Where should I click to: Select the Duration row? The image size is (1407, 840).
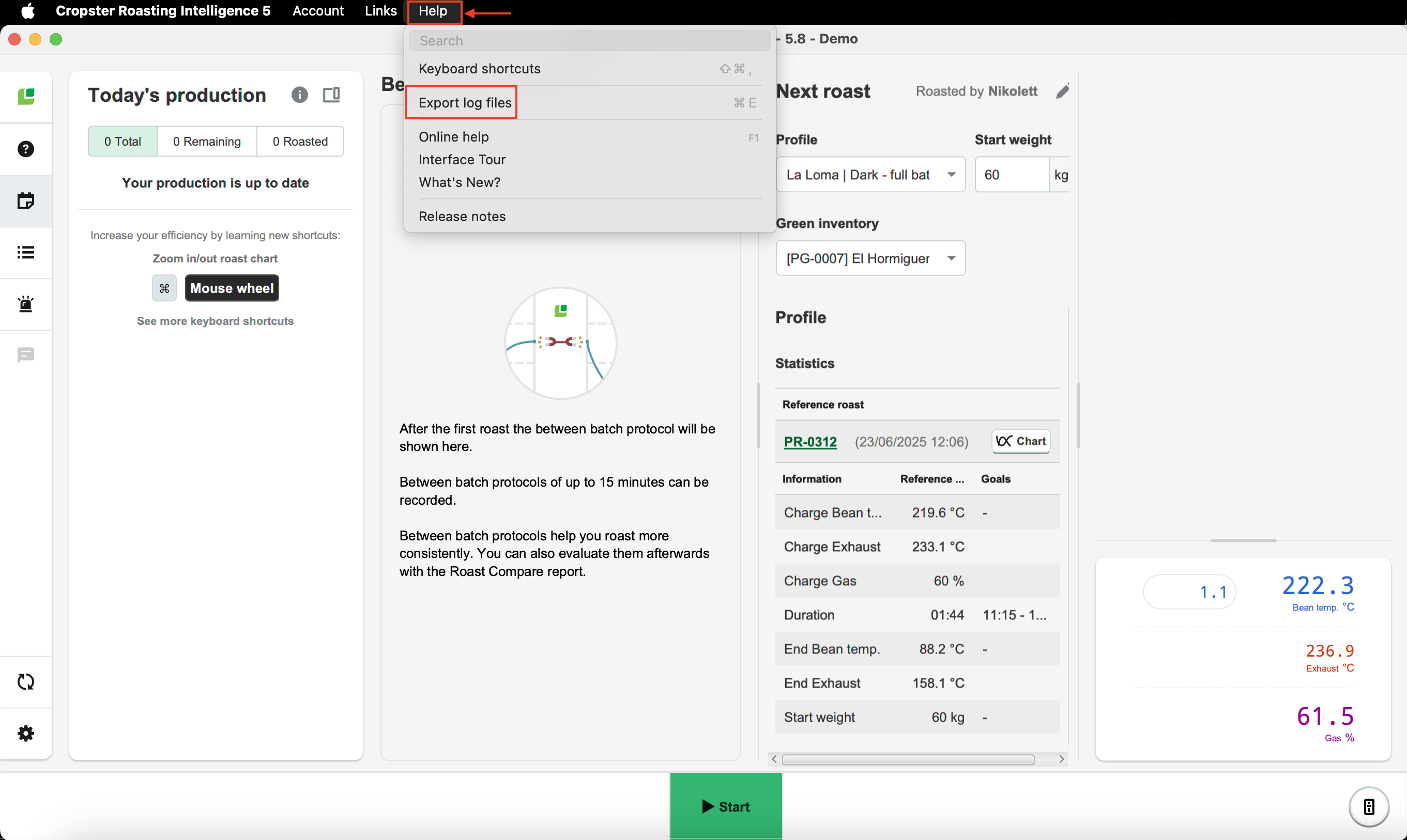[917, 615]
